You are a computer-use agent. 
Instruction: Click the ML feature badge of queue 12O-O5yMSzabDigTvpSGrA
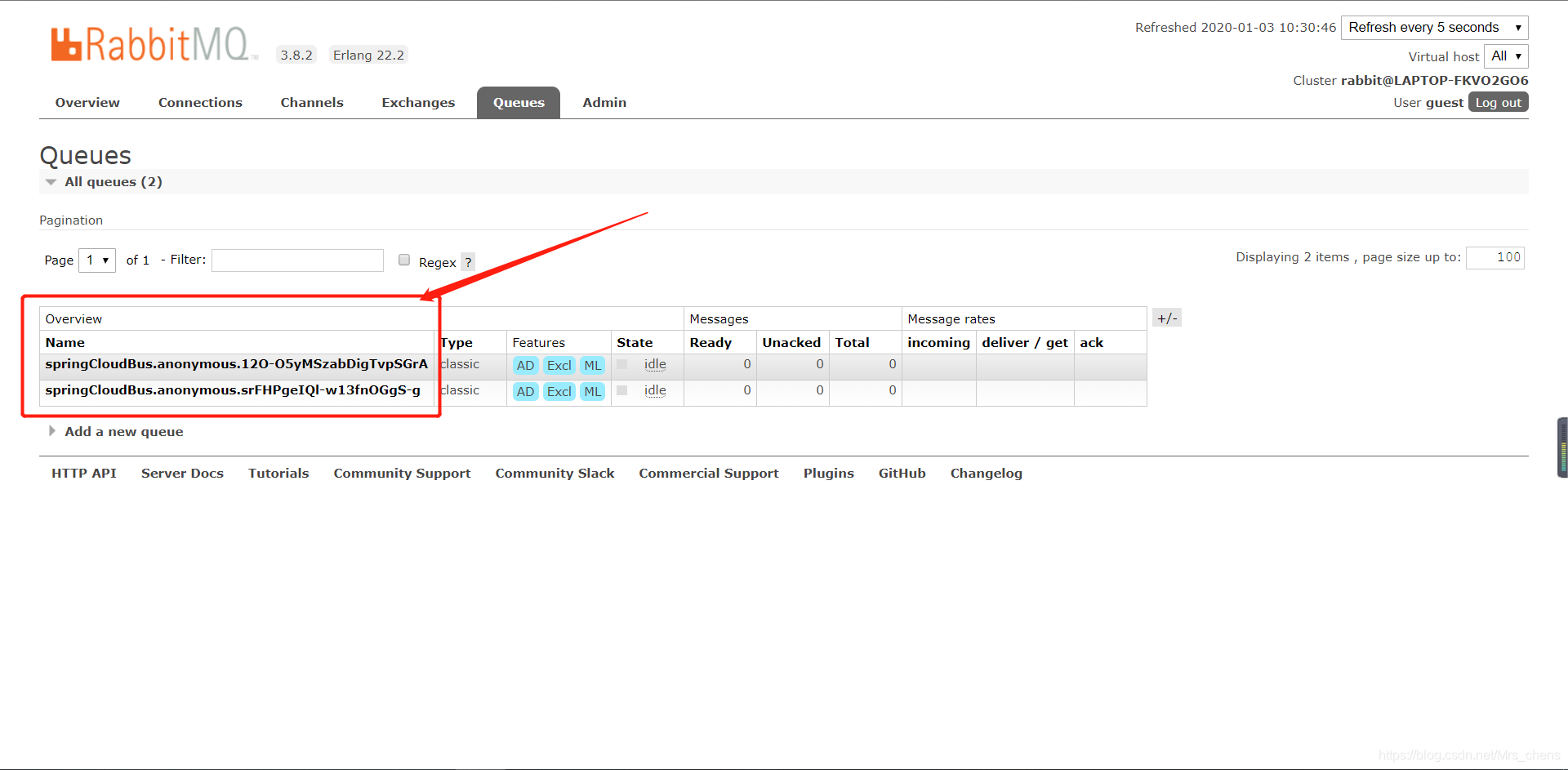[593, 366]
